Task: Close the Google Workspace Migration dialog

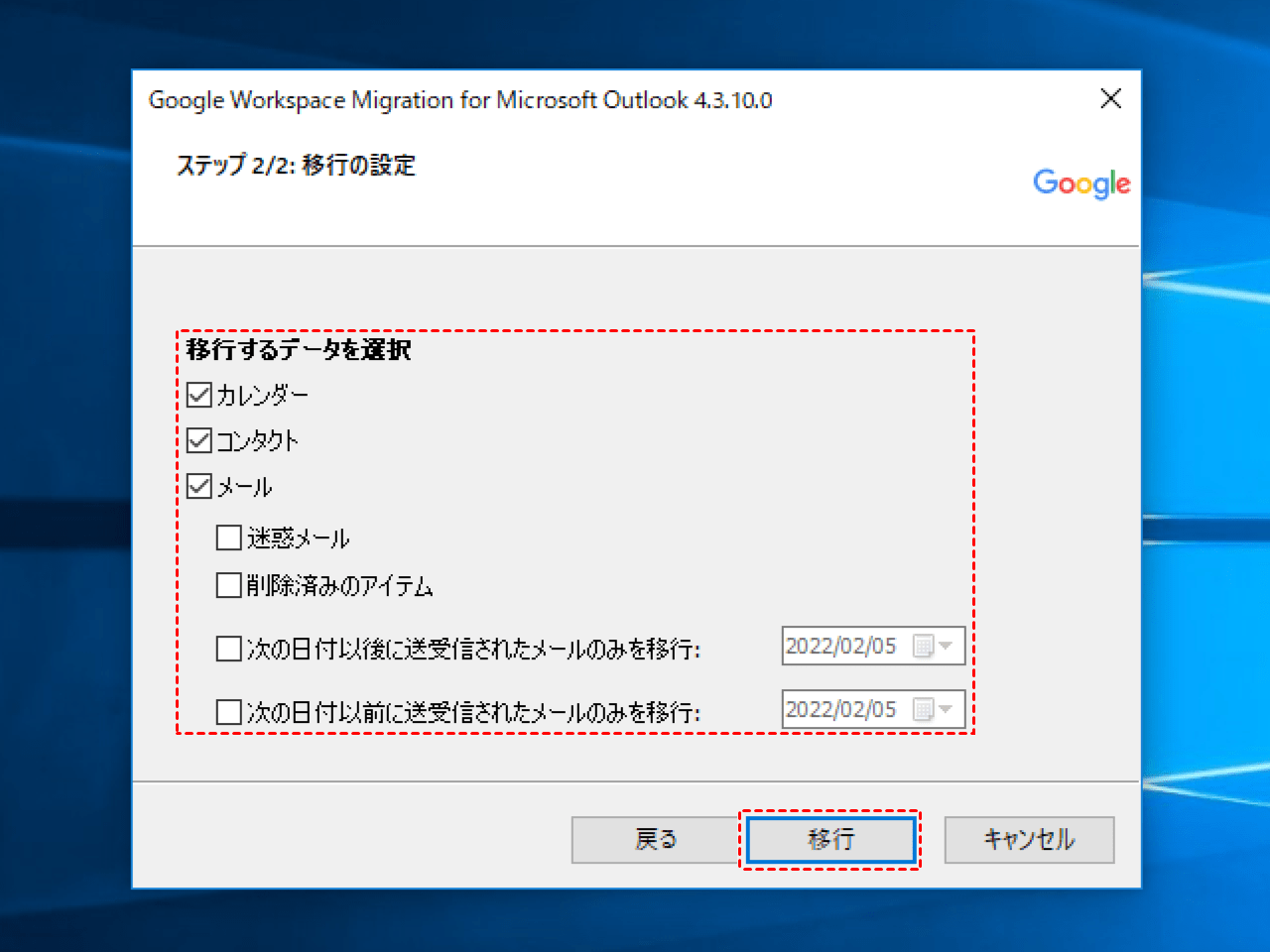Action: (1111, 98)
